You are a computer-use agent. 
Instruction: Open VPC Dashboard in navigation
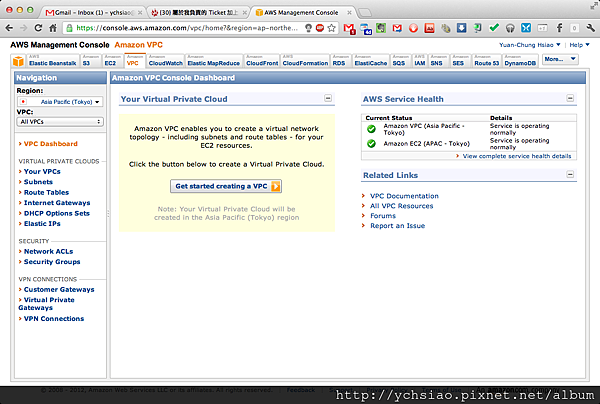(x=51, y=144)
